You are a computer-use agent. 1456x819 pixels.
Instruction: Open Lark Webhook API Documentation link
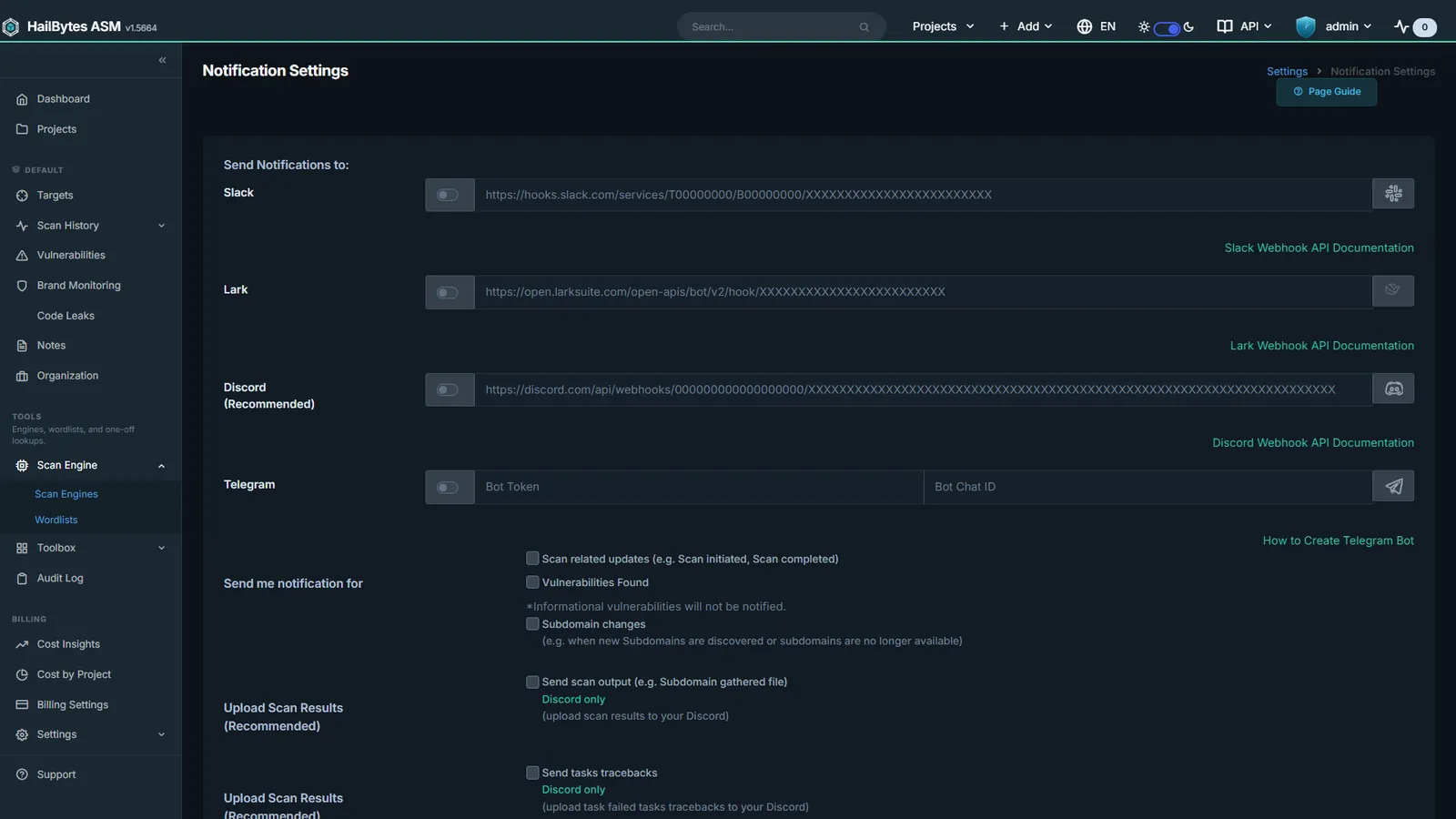(x=1321, y=346)
